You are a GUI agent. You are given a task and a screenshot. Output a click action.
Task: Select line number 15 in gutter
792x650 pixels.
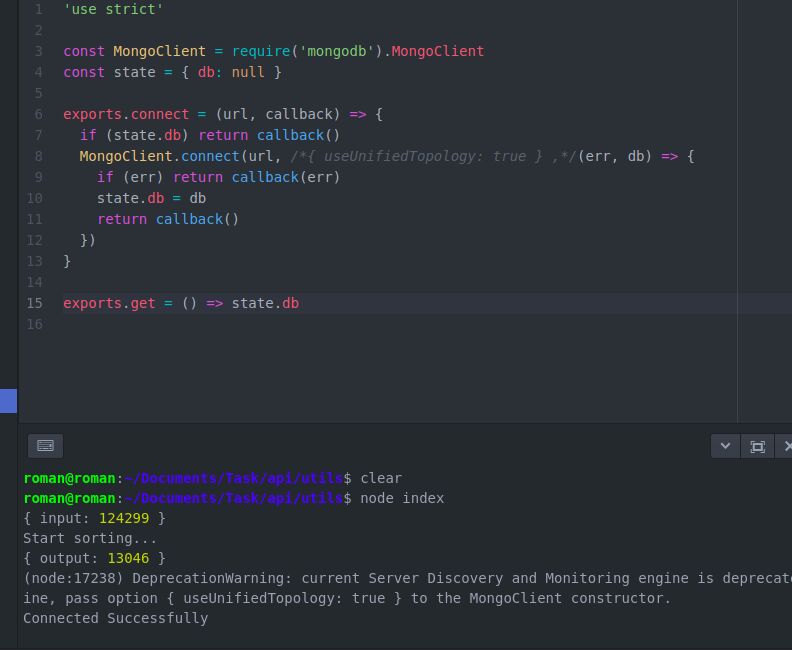(x=34, y=303)
